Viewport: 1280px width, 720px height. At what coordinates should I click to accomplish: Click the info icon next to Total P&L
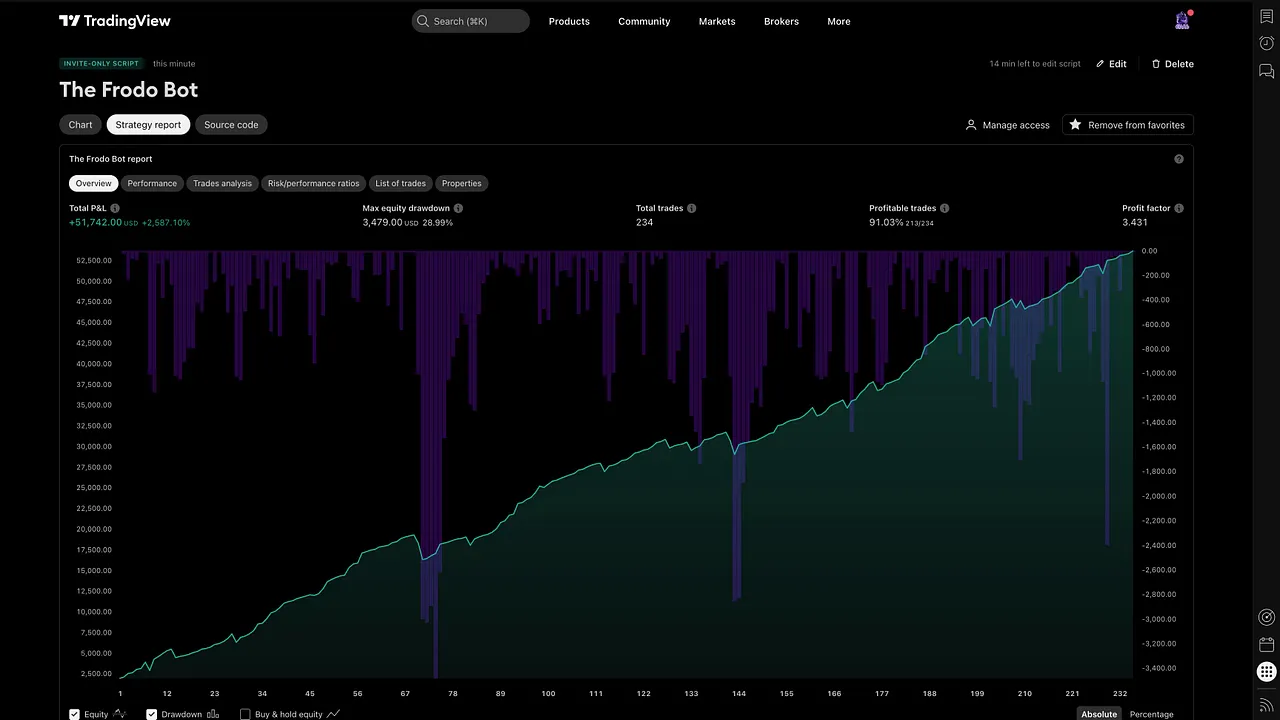pos(115,208)
